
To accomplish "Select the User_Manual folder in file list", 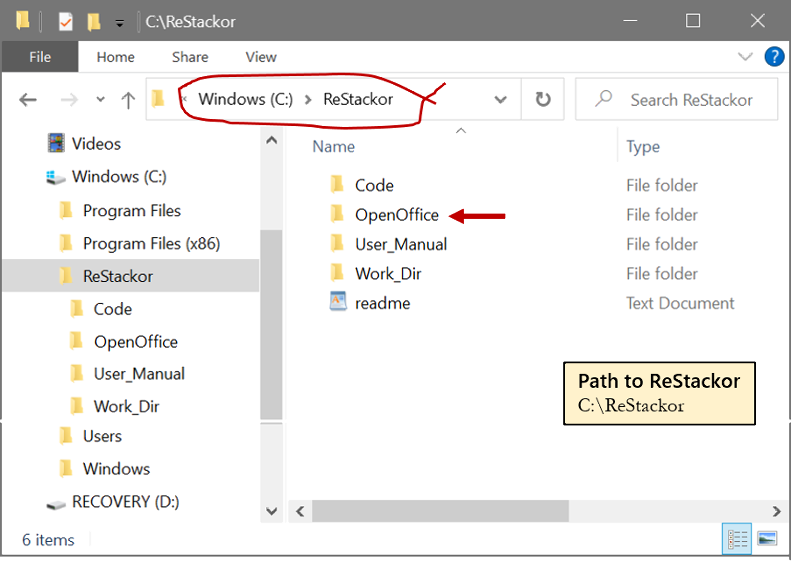I will (401, 244).
